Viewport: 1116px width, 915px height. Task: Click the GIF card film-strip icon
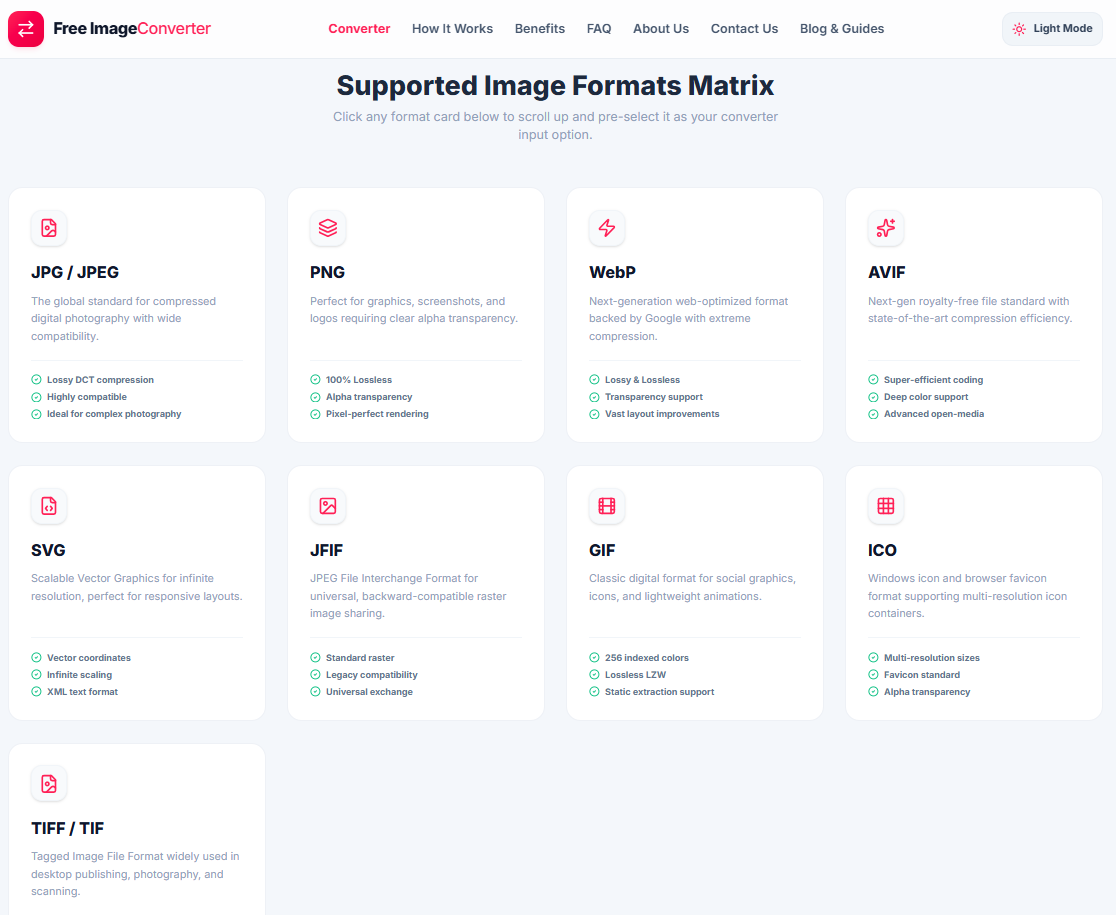coord(607,506)
